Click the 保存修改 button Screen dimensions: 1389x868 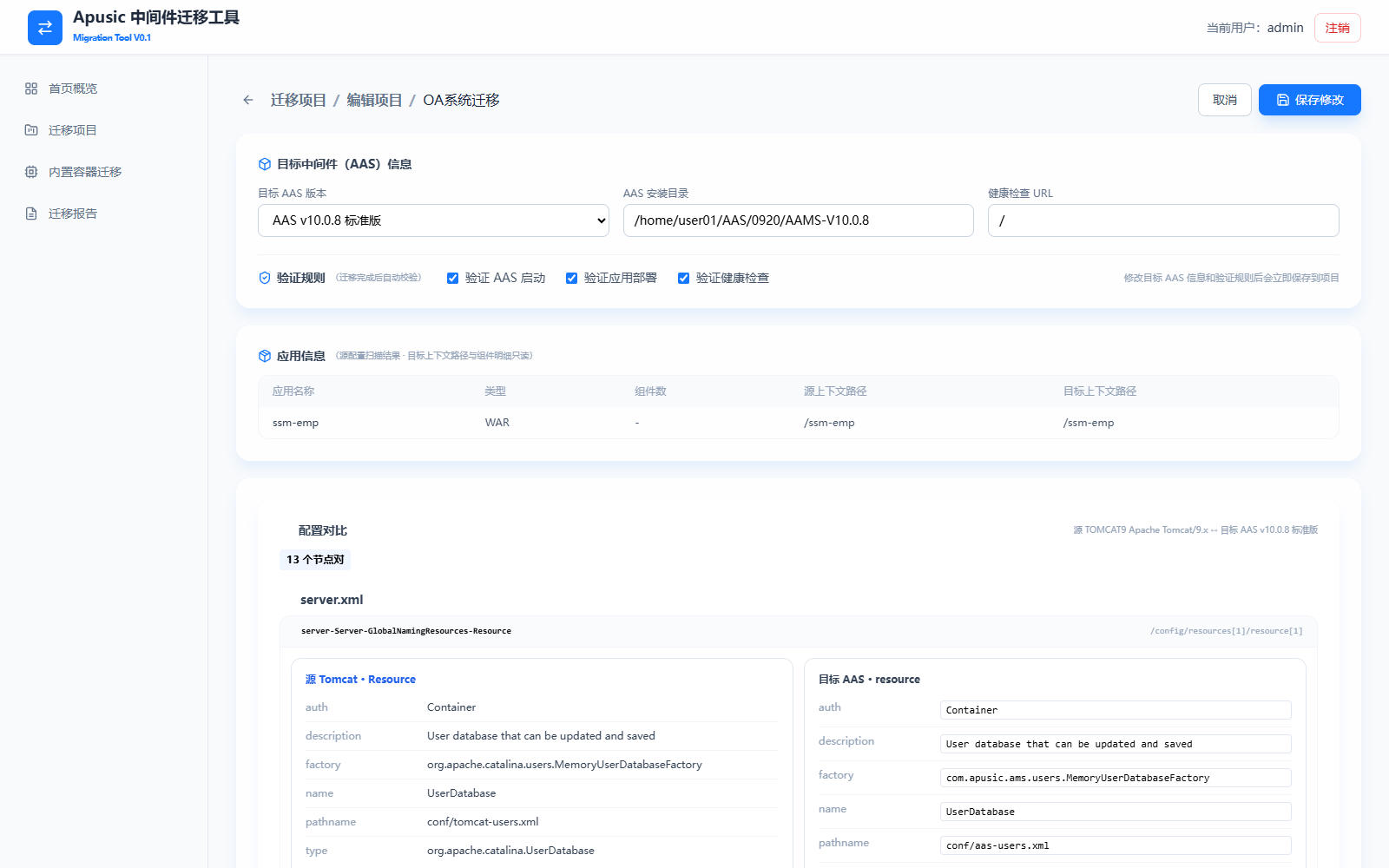1309,100
